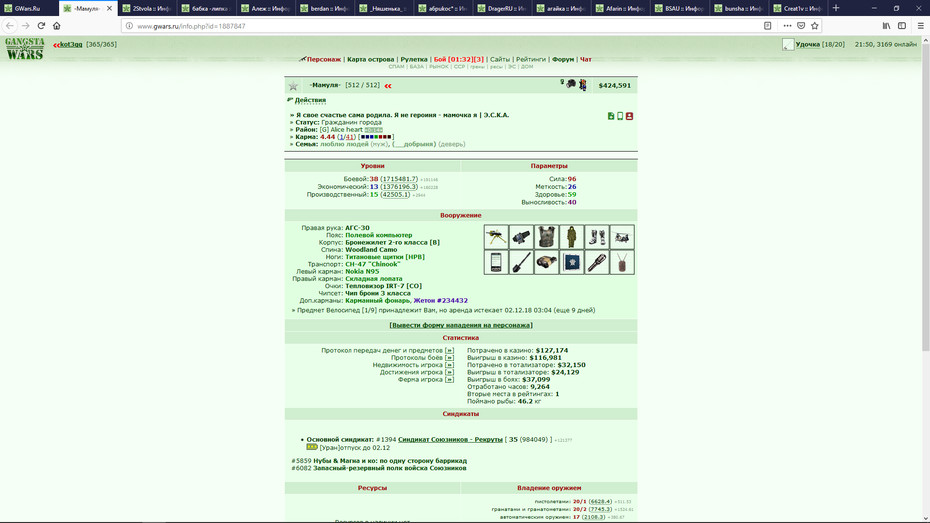Open the Рейтинги ratings page
The width and height of the screenshot is (930, 523).
531,59
